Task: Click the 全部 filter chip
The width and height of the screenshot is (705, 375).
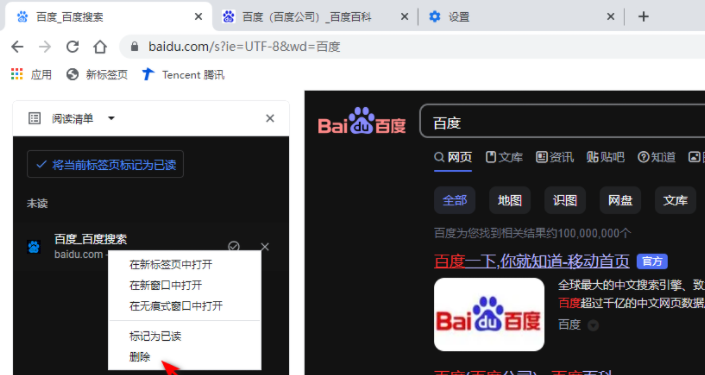Action: pyautogui.click(x=455, y=200)
